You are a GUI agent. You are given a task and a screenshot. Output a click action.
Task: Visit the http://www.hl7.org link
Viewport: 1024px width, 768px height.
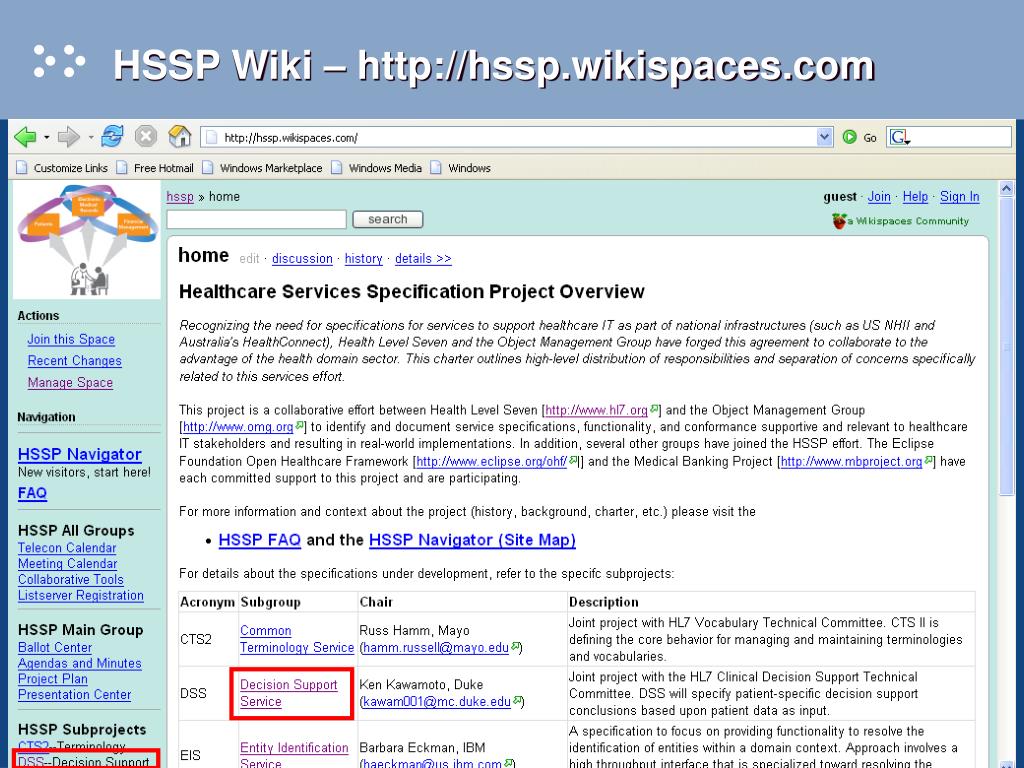point(597,410)
